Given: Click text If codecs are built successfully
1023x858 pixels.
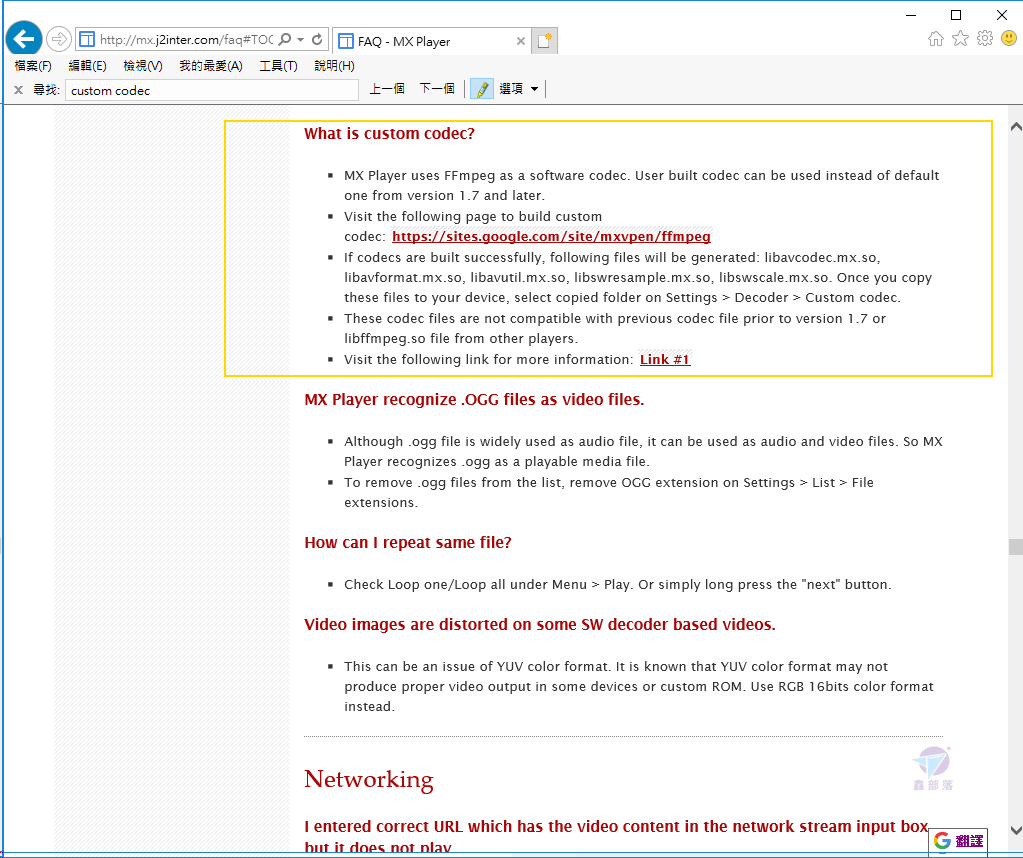Looking at the screenshot, I should 638,277.
